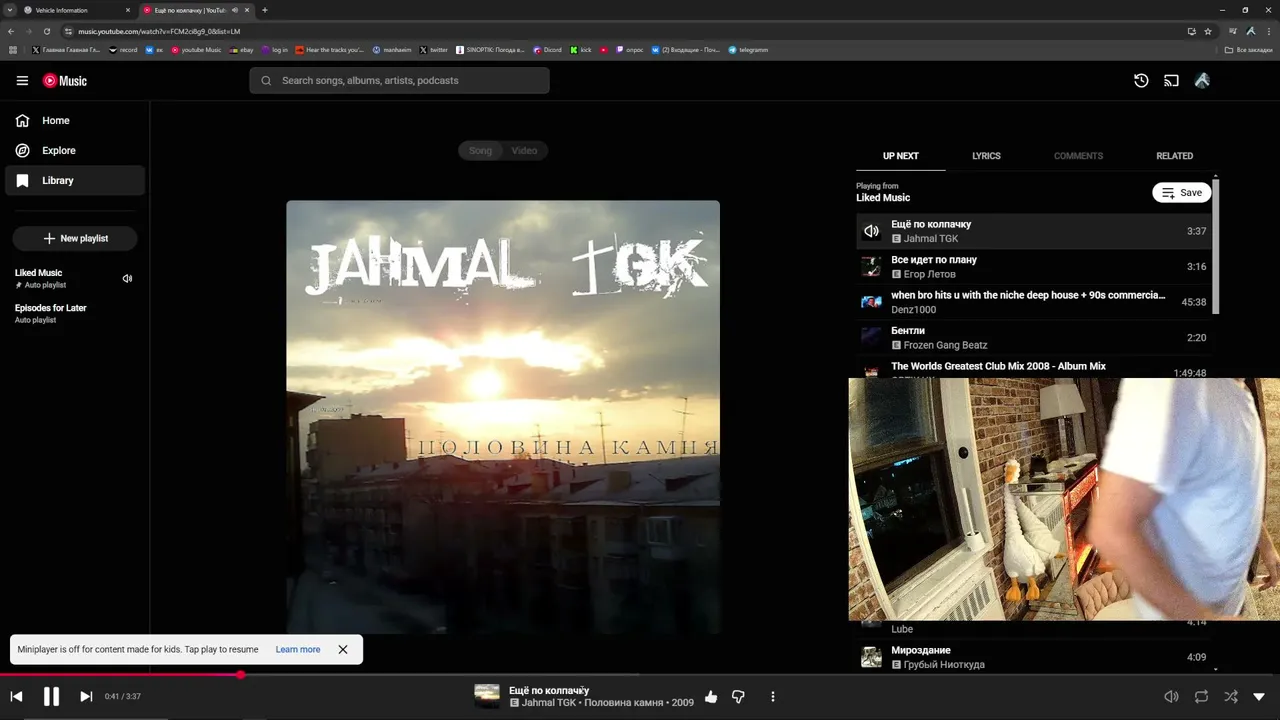Screen dimensions: 1280x720
Task: Create a new playlist
Action: pyautogui.click(x=75, y=239)
